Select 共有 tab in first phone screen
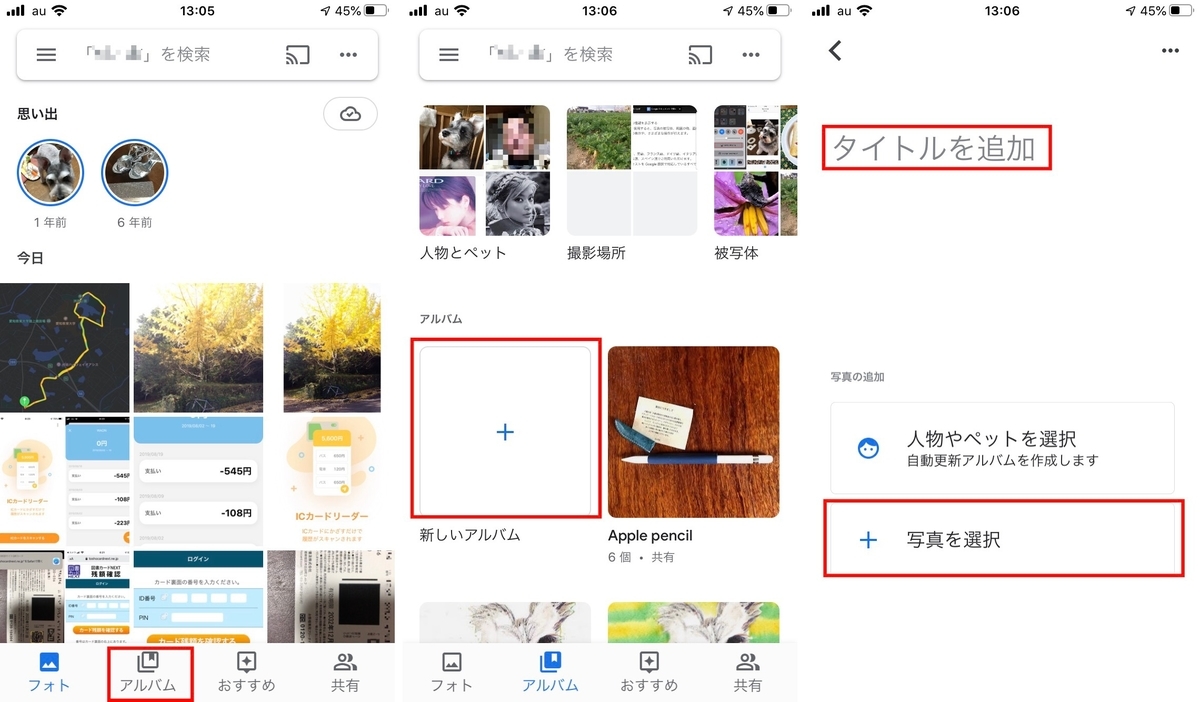Screen dimensions: 1200x702 346,672
